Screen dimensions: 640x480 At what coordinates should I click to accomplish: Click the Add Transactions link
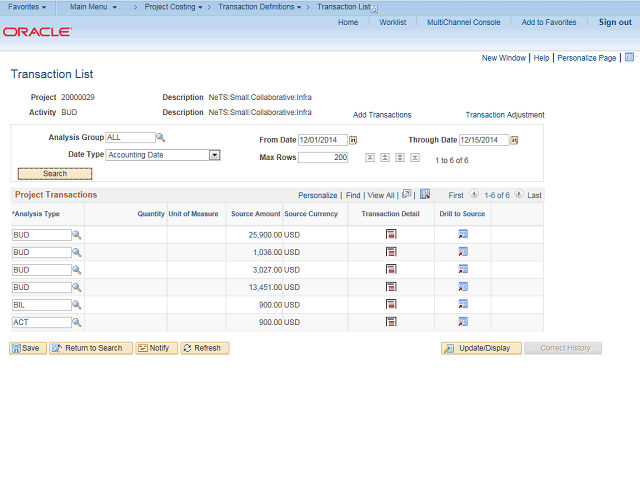382,115
